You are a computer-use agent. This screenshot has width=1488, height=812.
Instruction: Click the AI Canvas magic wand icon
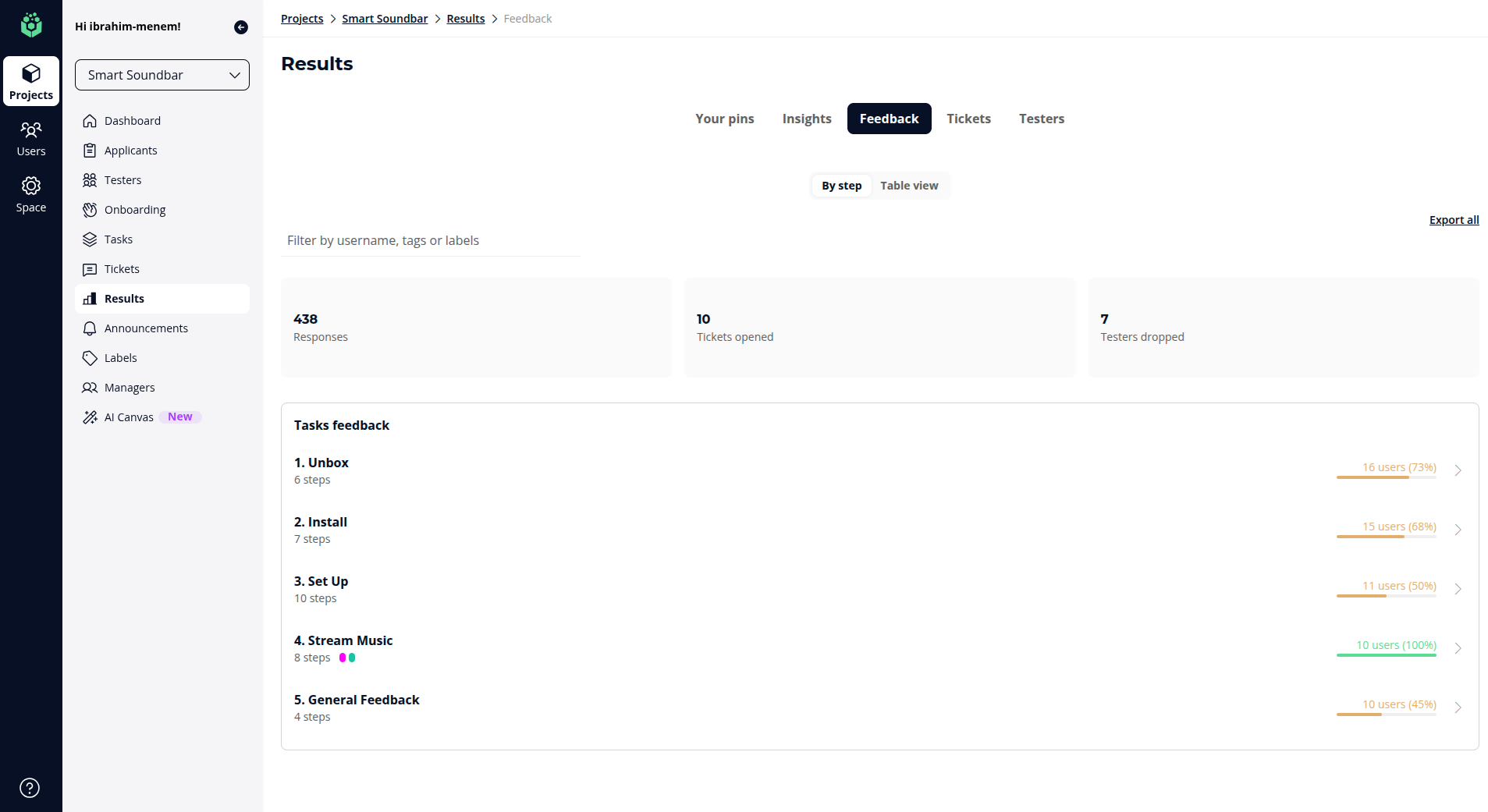tap(90, 417)
